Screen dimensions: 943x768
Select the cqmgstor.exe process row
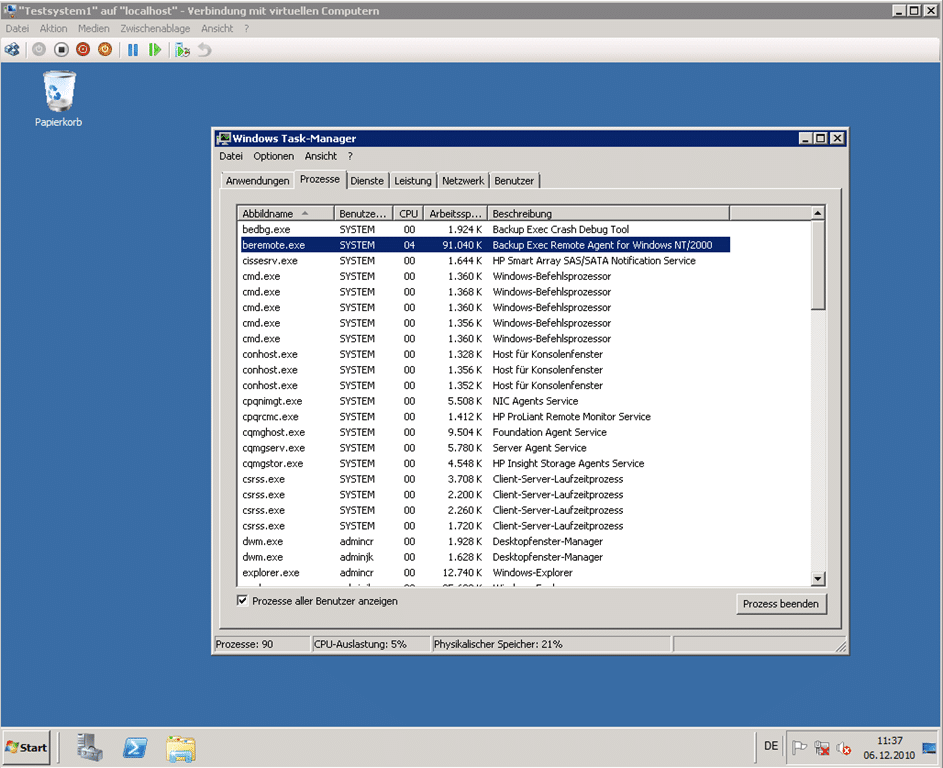point(485,464)
